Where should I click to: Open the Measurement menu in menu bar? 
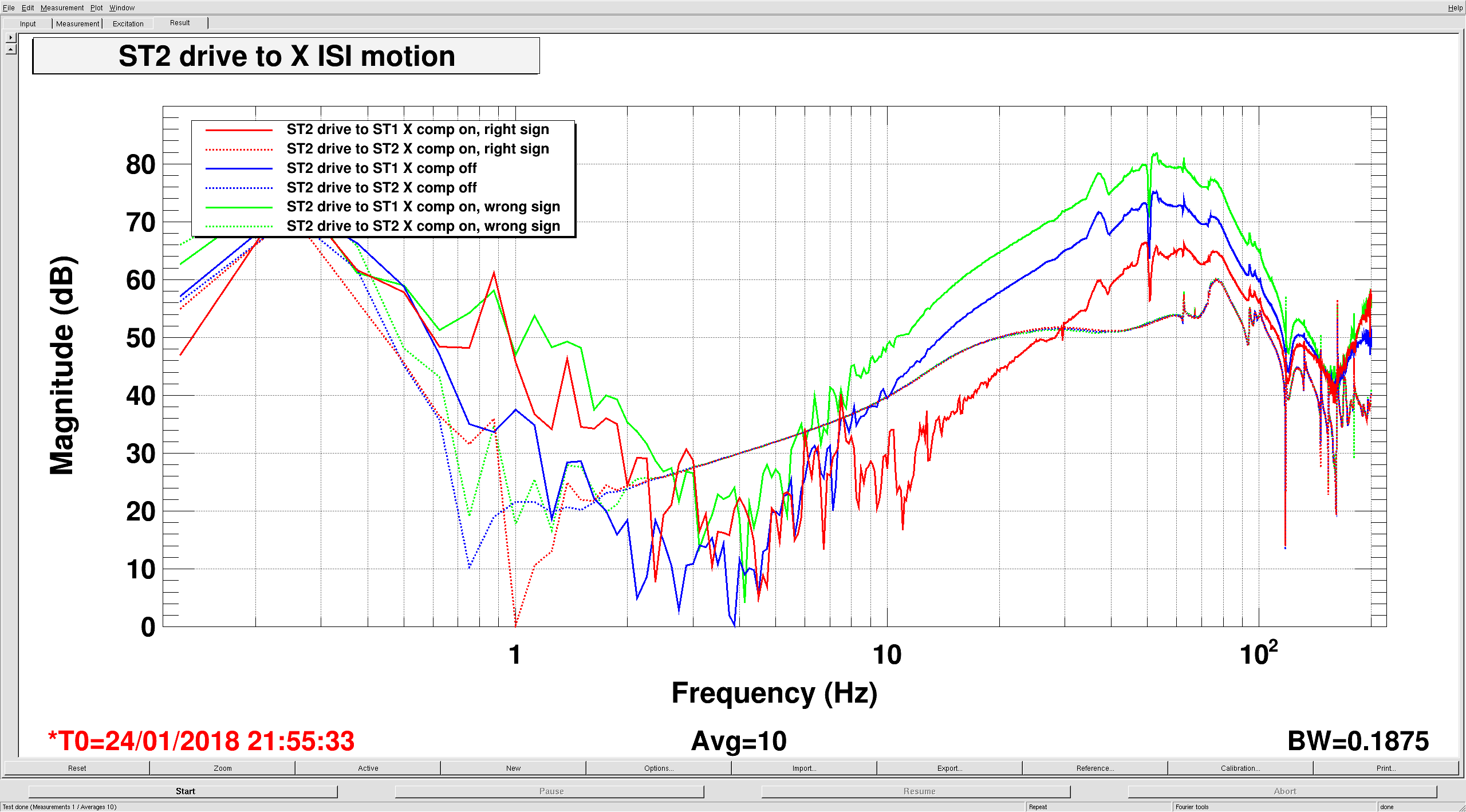click(x=62, y=7)
